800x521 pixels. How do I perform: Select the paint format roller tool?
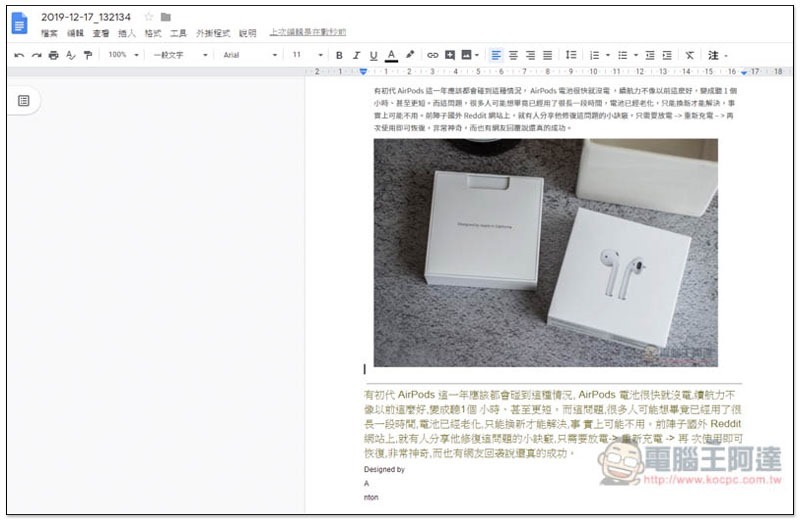pyautogui.click(x=87, y=55)
